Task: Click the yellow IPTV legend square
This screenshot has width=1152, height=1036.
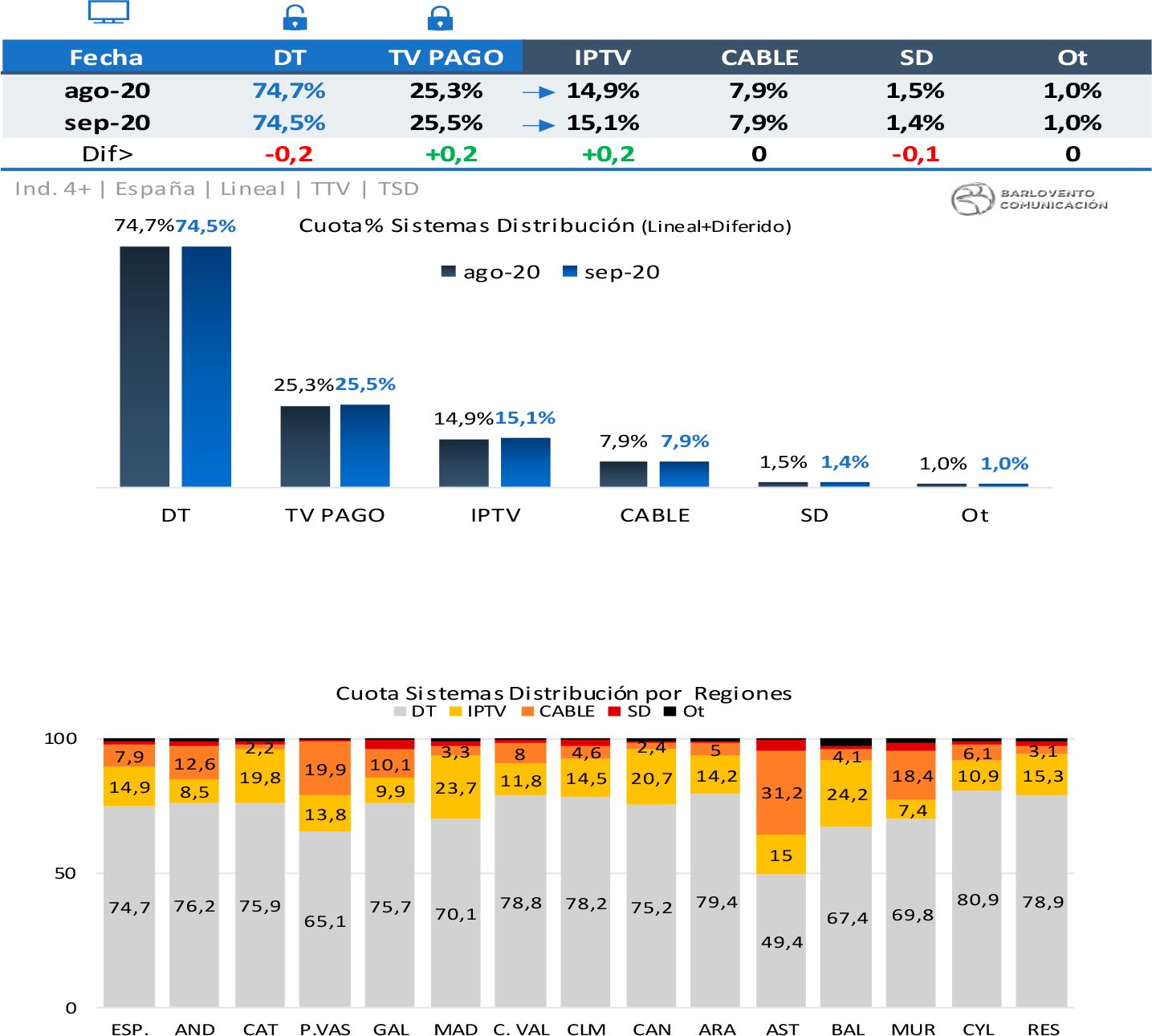Action: coord(456,712)
